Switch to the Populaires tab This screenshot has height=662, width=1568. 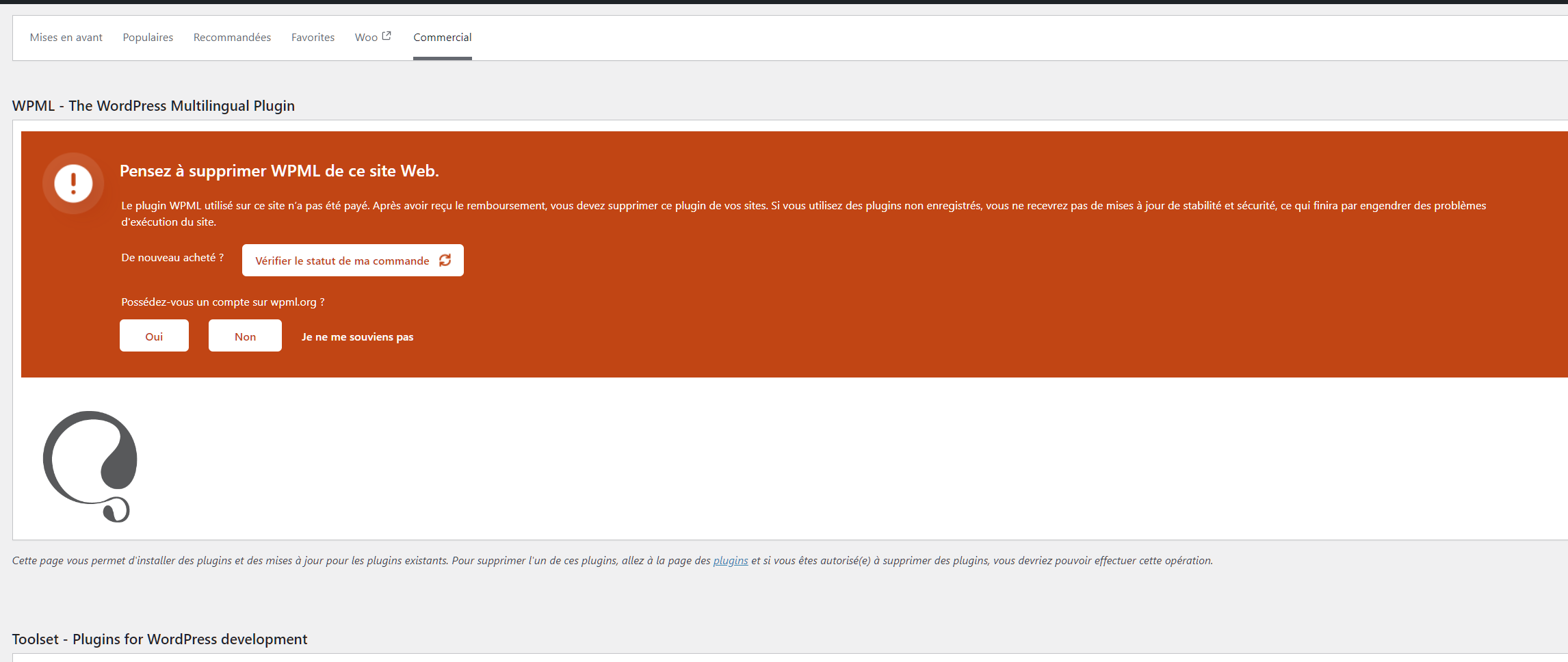pyautogui.click(x=148, y=38)
